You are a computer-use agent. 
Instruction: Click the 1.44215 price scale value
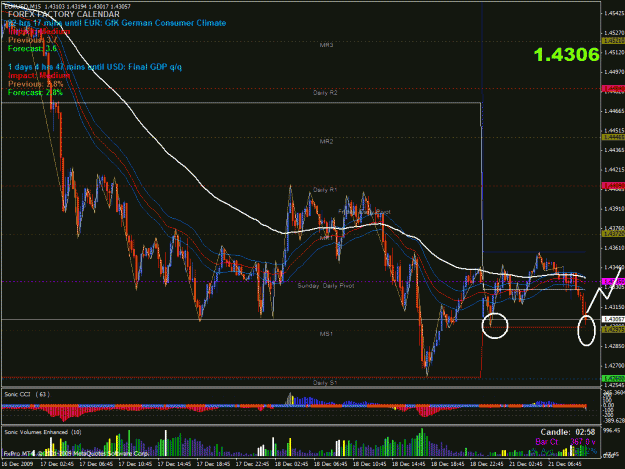coord(614,169)
